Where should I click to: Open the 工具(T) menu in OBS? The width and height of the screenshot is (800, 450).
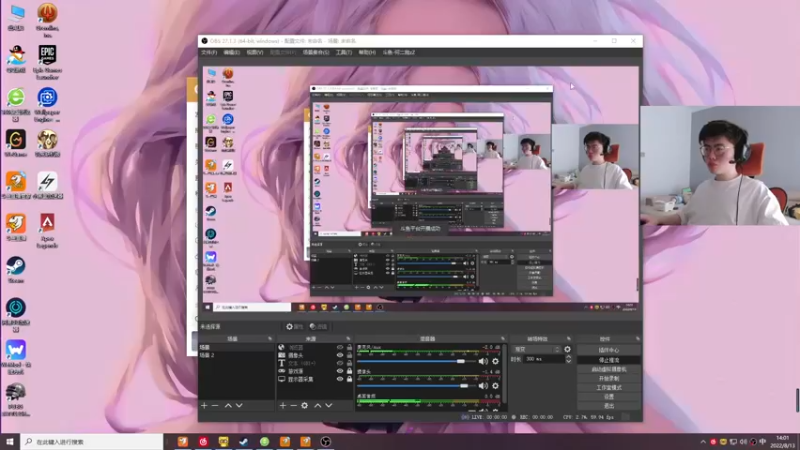coord(343,53)
